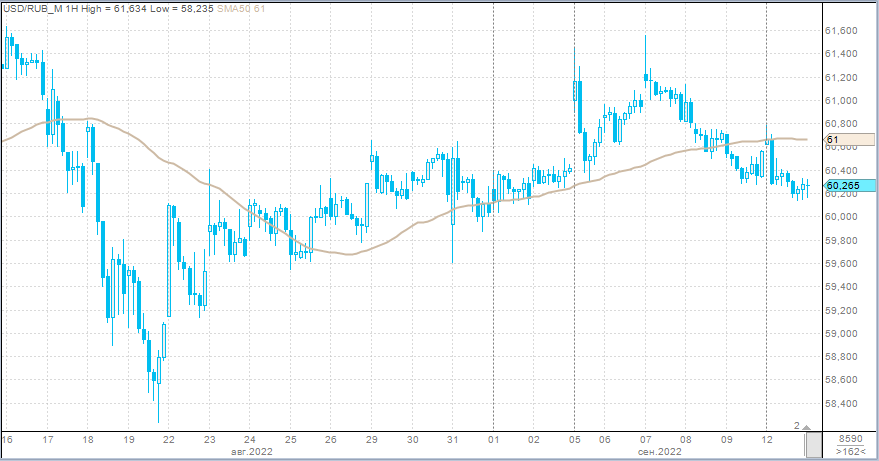Click the 1H timeframe text in header

click(73, 8)
